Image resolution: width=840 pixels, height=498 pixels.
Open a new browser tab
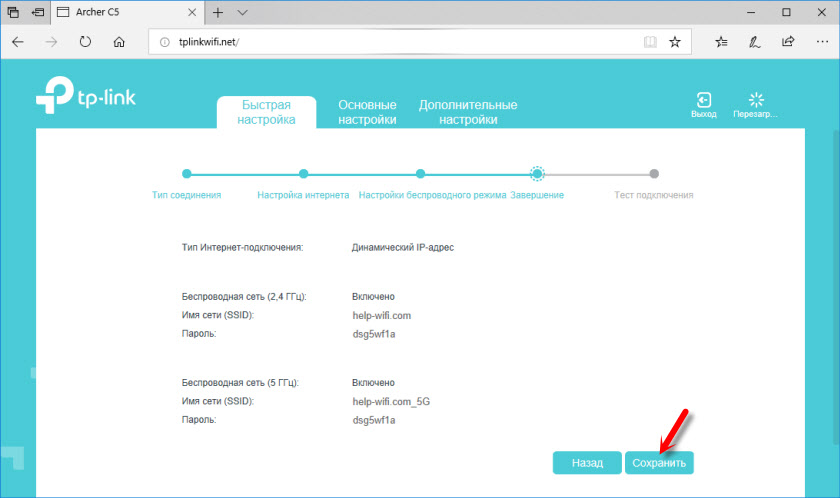coord(218,13)
